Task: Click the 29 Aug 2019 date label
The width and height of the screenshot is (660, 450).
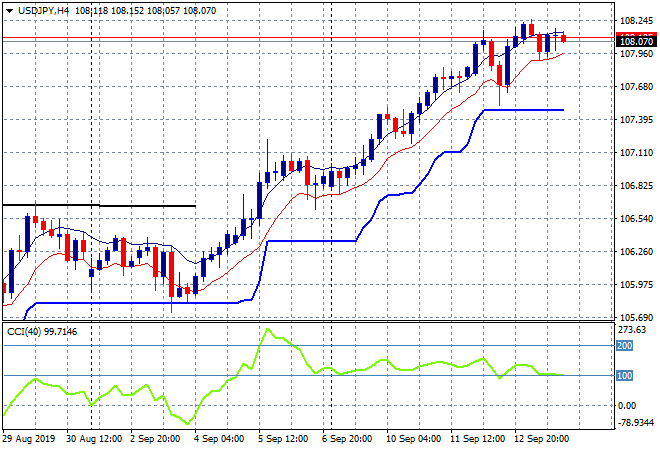Action: tap(29, 439)
